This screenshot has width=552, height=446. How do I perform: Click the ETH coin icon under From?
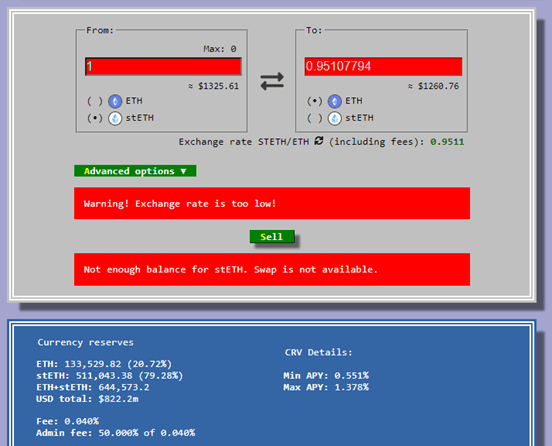(x=115, y=101)
